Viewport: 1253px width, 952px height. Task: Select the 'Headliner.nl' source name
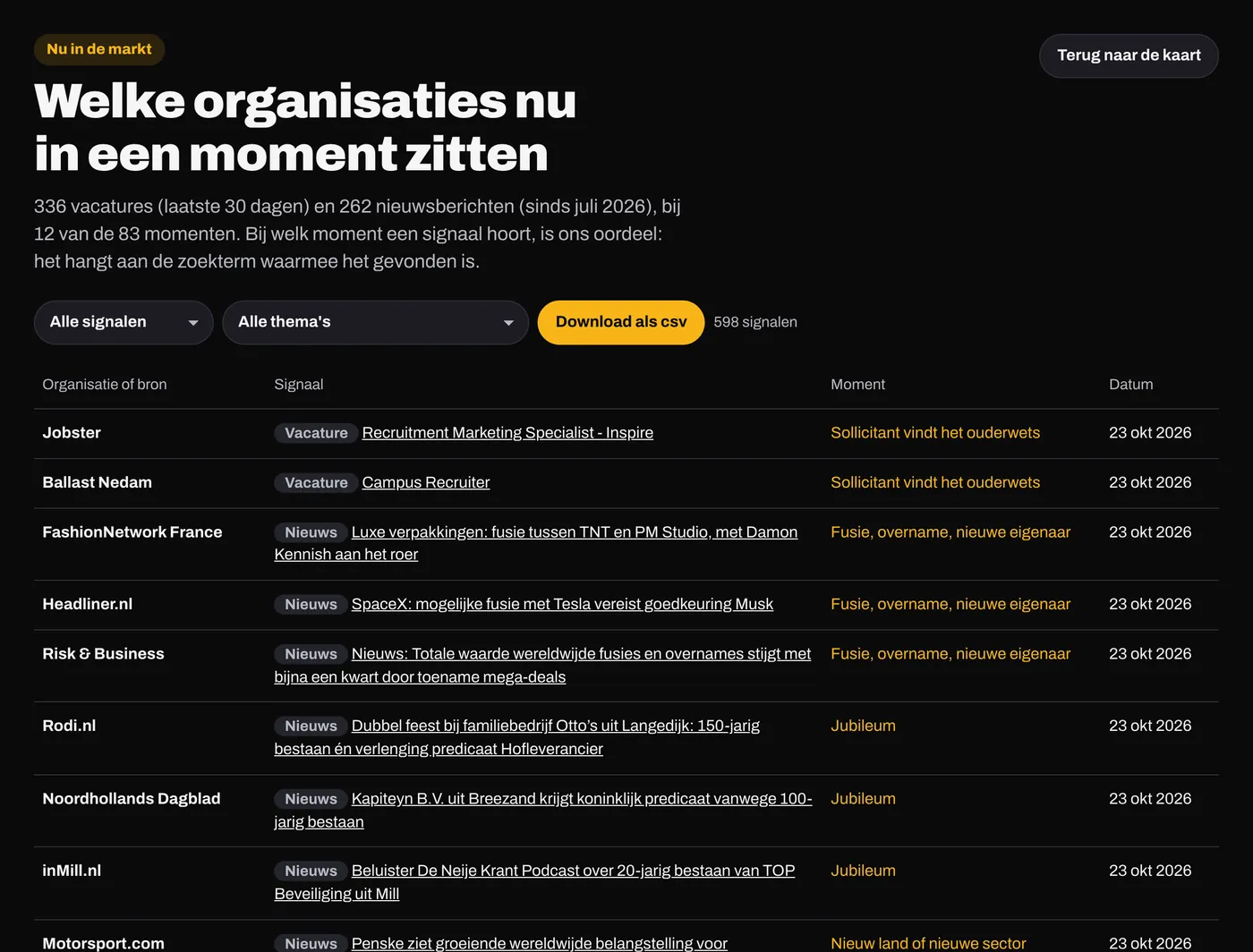88,604
